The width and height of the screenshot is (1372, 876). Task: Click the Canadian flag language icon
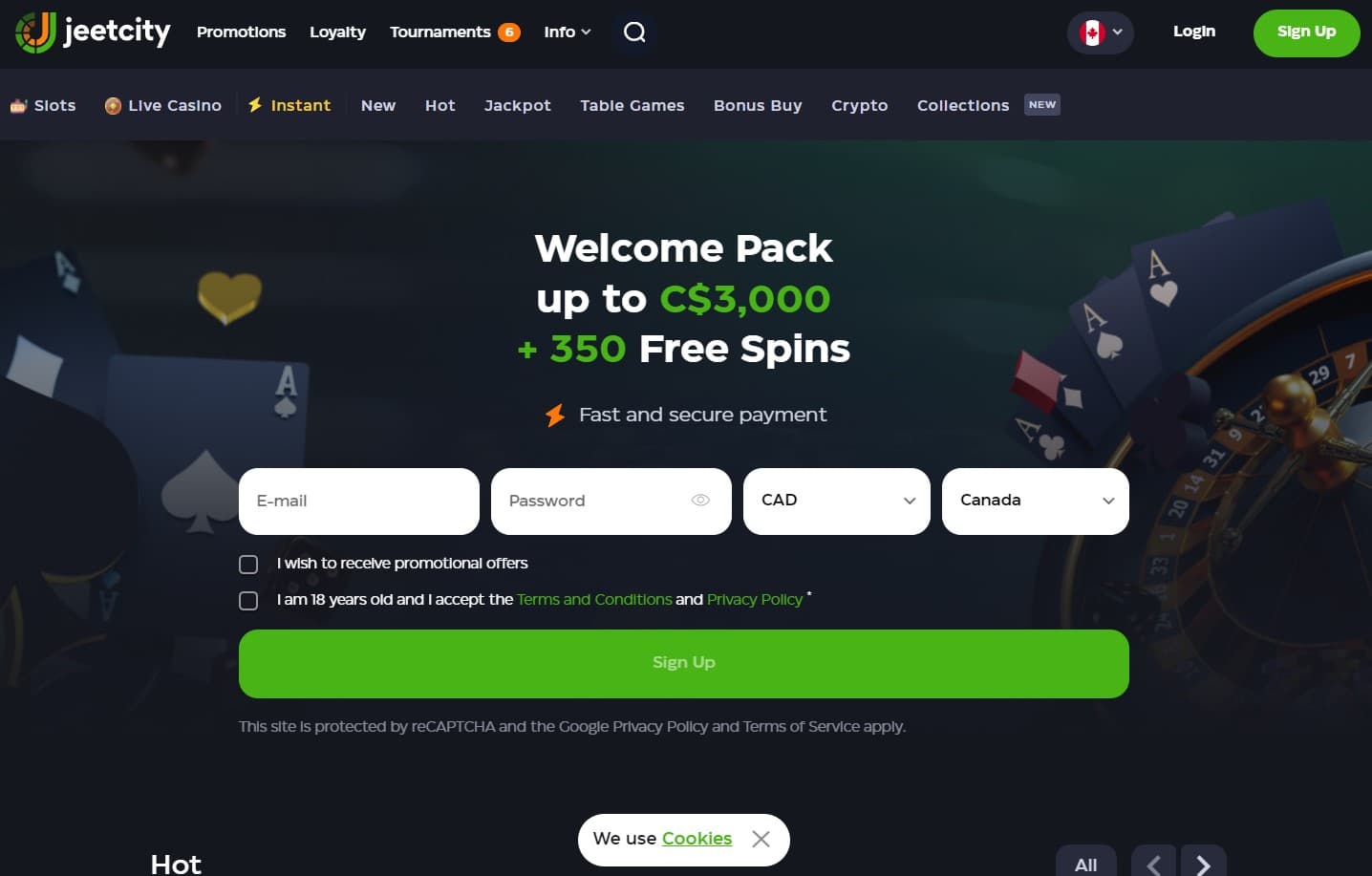[x=1092, y=32]
